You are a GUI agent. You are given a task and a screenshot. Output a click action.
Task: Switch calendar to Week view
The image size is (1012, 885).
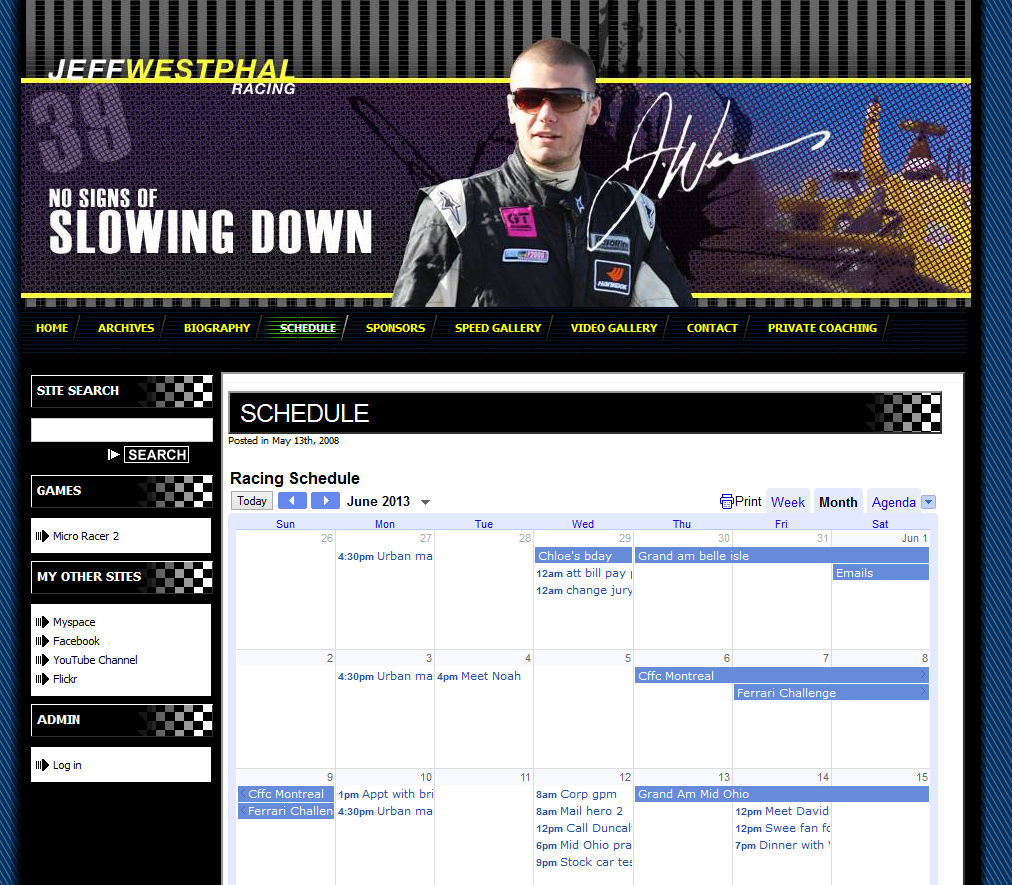[788, 502]
